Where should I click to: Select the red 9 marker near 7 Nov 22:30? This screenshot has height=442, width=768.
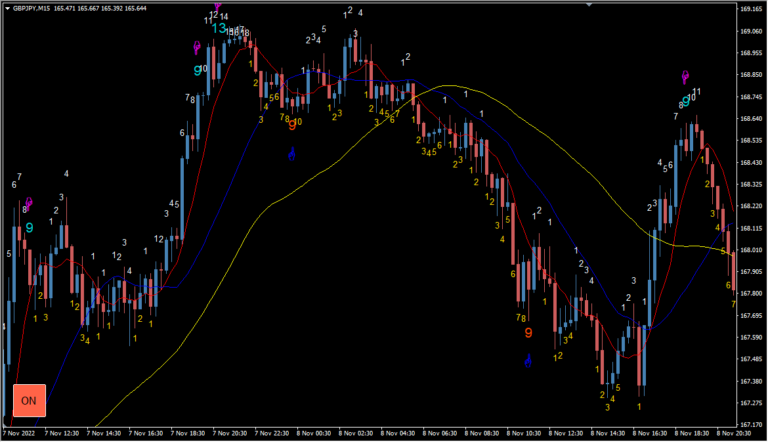click(x=291, y=125)
